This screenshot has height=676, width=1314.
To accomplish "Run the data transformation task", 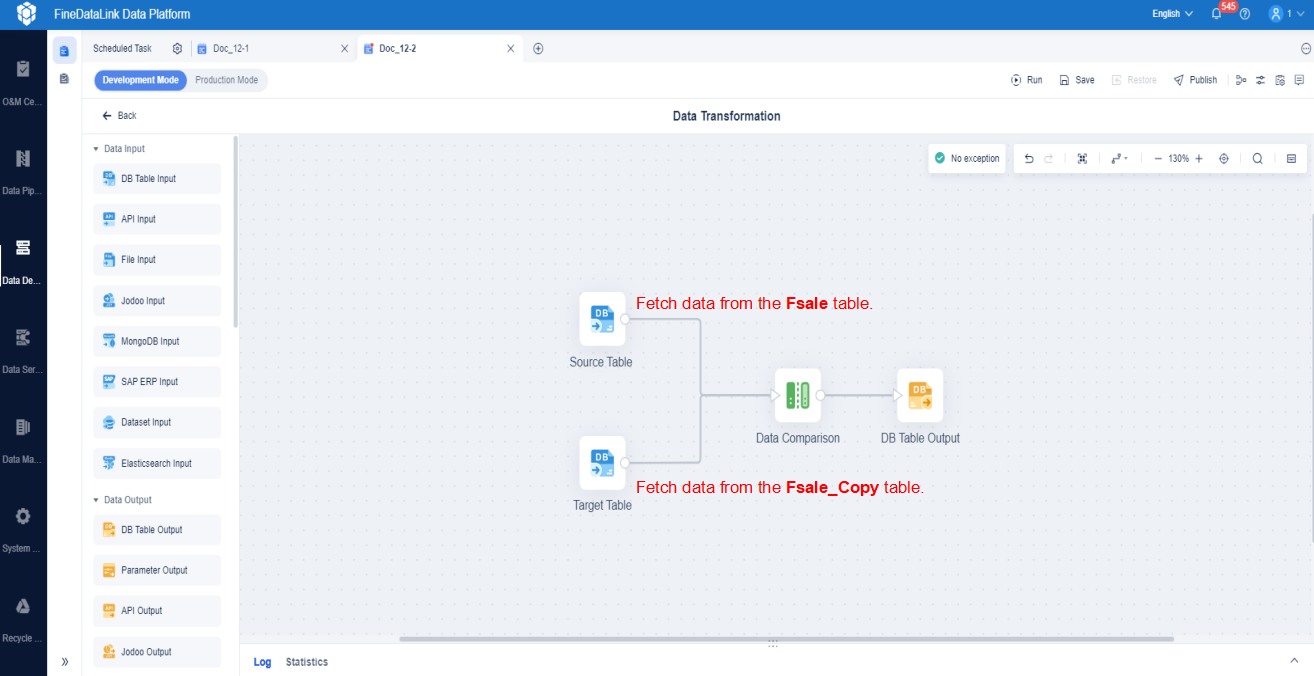I will coord(1027,80).
